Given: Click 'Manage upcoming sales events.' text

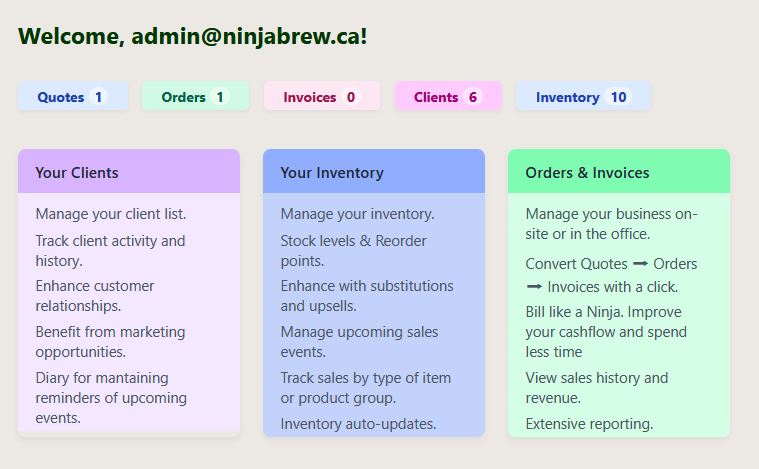Looking at the screenshot, I should pos(359,342).
